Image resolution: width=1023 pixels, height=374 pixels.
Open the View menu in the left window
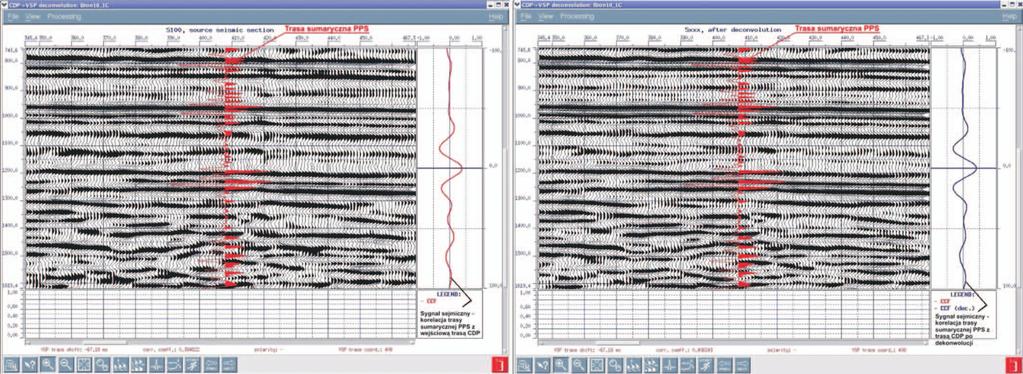[33, 16]
